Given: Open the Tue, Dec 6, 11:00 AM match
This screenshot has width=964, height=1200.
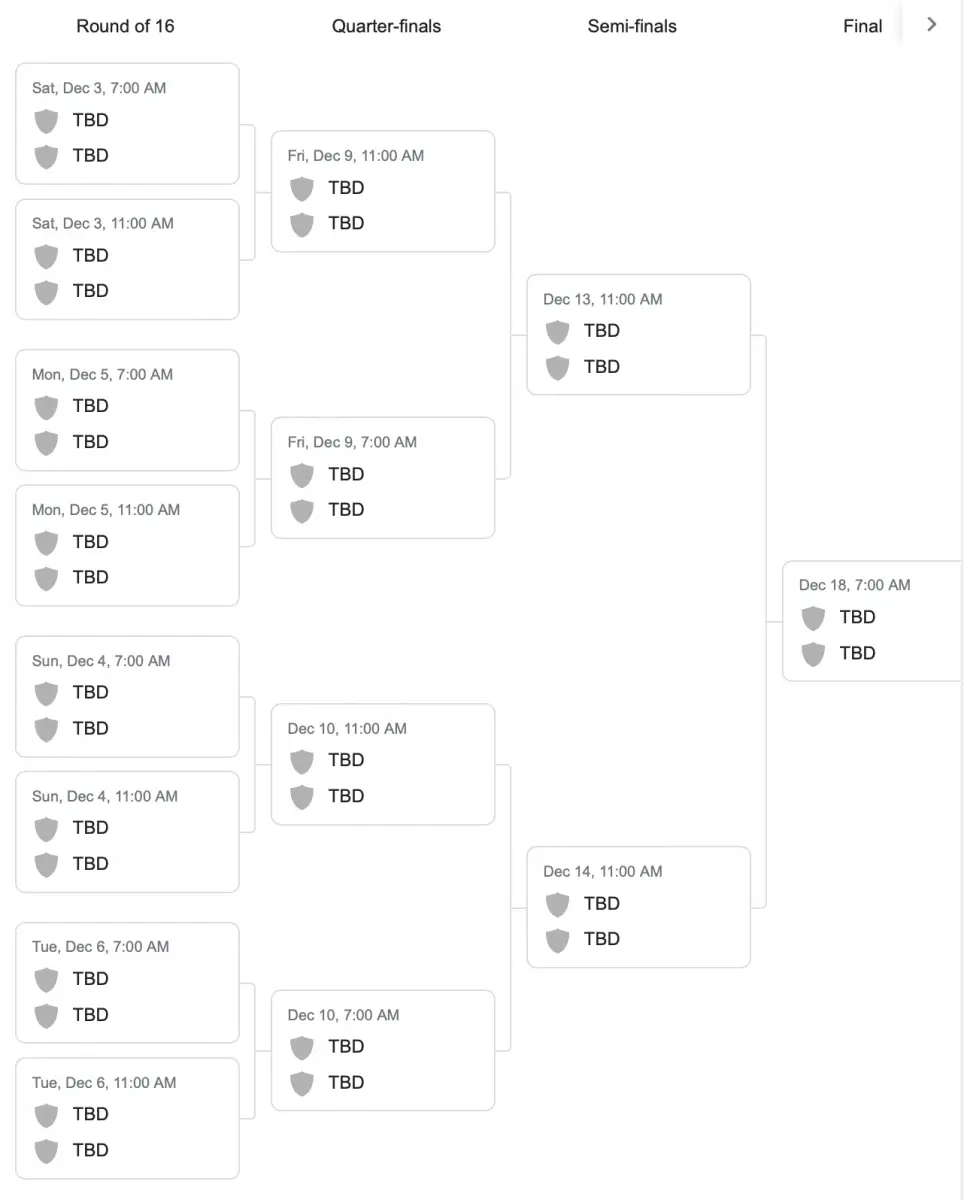Looking at the screenshot, I should pos(127,1118).
